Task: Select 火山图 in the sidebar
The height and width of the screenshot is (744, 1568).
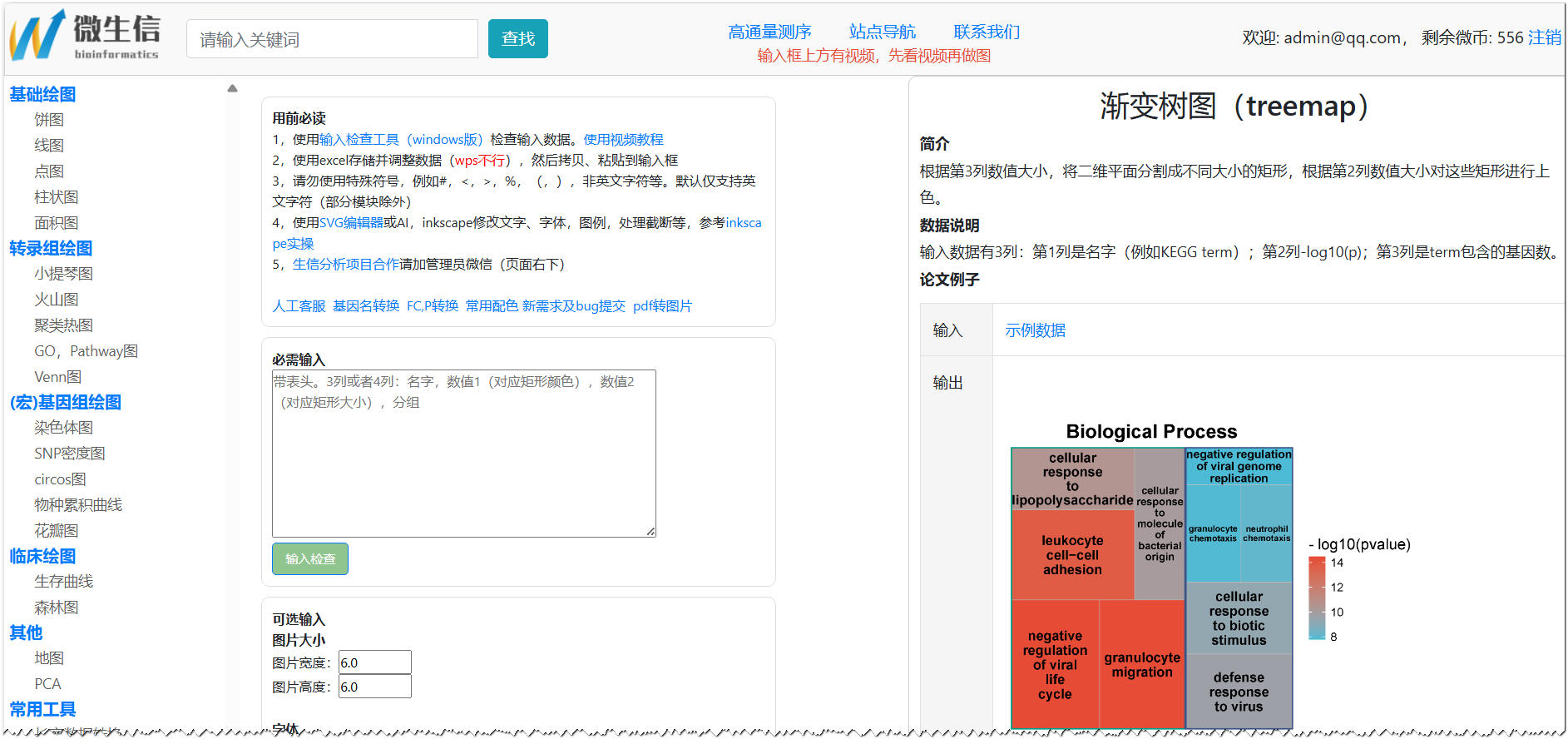Action: pos(57,300)
